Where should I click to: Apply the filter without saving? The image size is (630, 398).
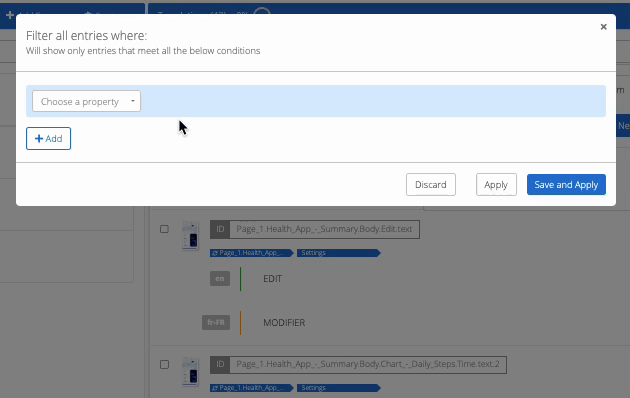496,185
